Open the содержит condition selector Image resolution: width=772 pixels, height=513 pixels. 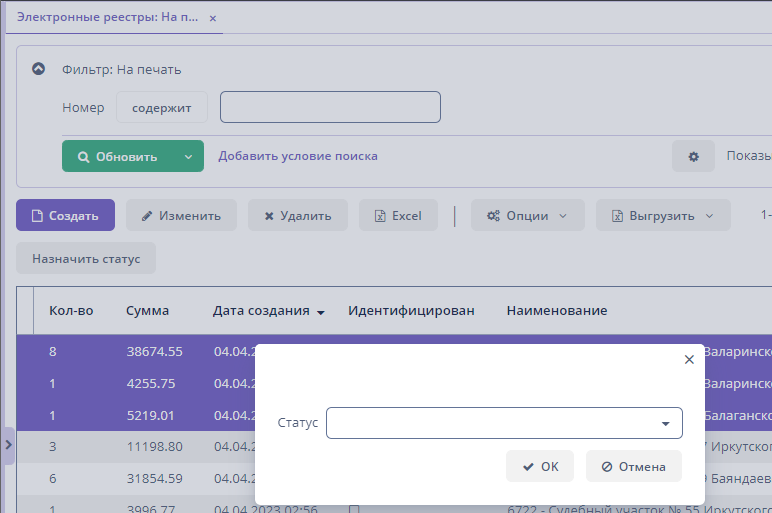(x=161, y=108)
